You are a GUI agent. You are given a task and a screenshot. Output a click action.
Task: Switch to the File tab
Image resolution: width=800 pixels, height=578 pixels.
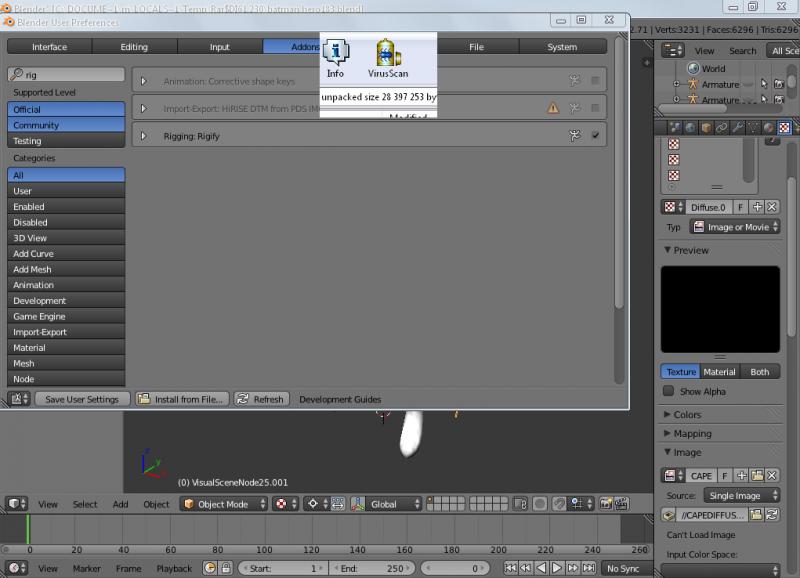pos(477,47)
